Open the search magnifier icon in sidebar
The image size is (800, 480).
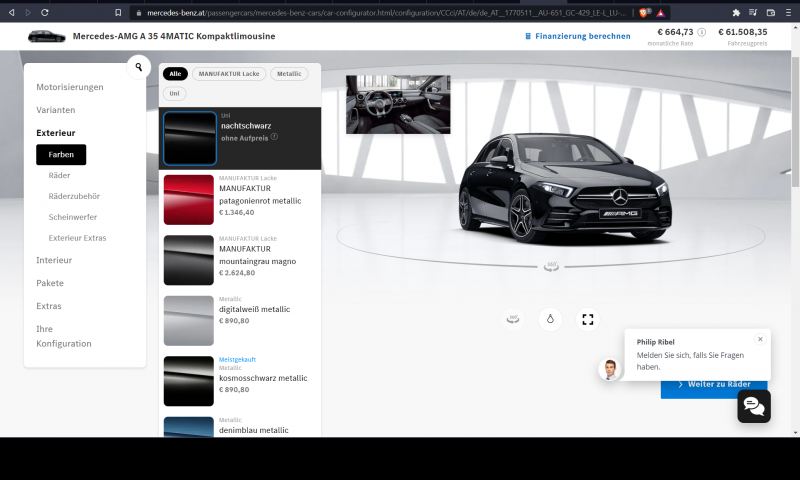click(x=138, y=68)
